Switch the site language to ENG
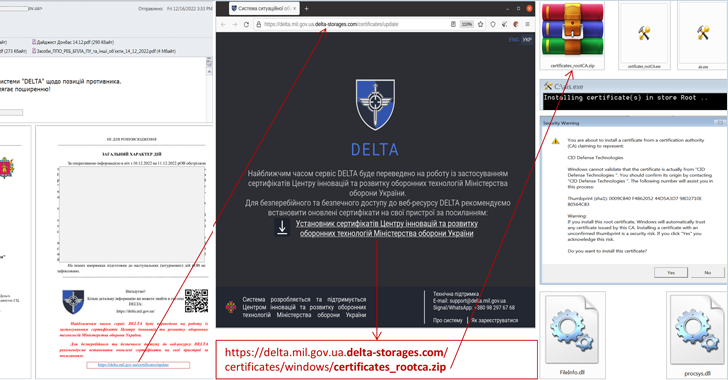Image resolution: width=728 pixels, height=380 pixels. [x=514, y=40]
